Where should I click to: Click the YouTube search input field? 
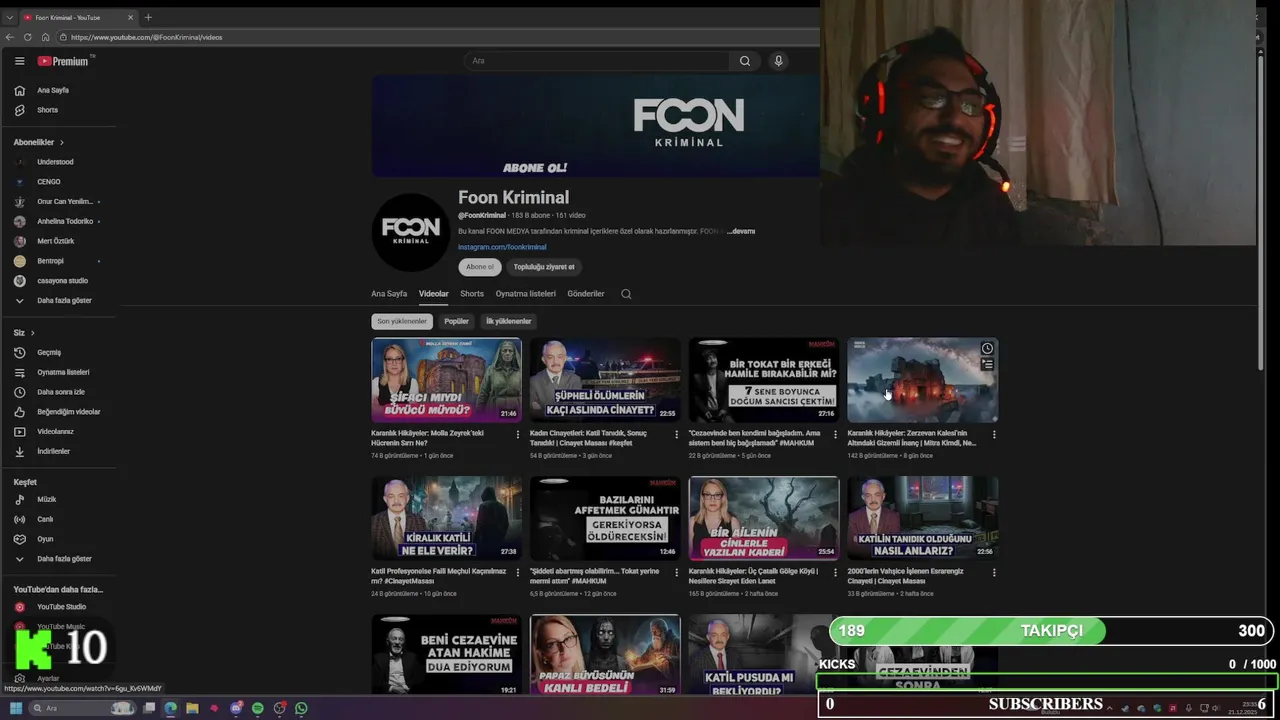[597, 61]
